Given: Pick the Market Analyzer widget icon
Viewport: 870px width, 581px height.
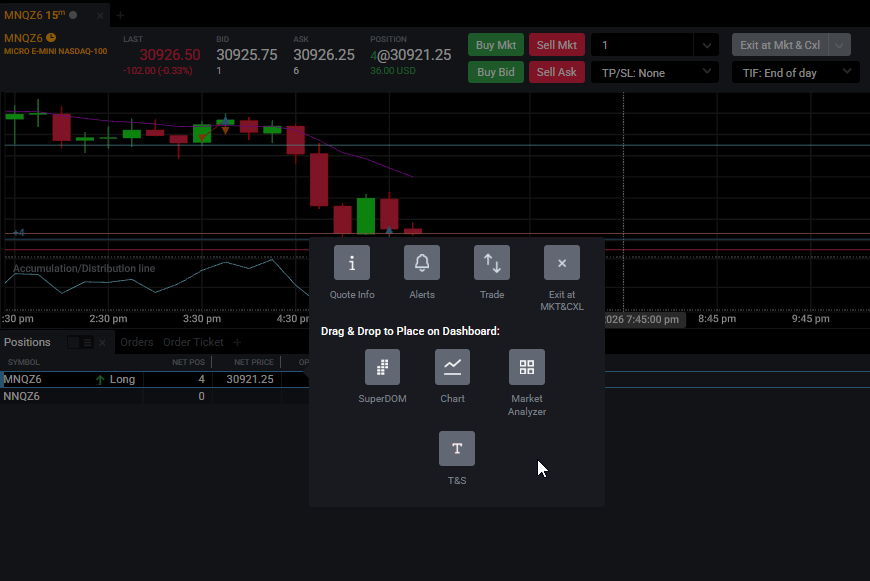Looking at the screenshot, I should click(527, 367).
